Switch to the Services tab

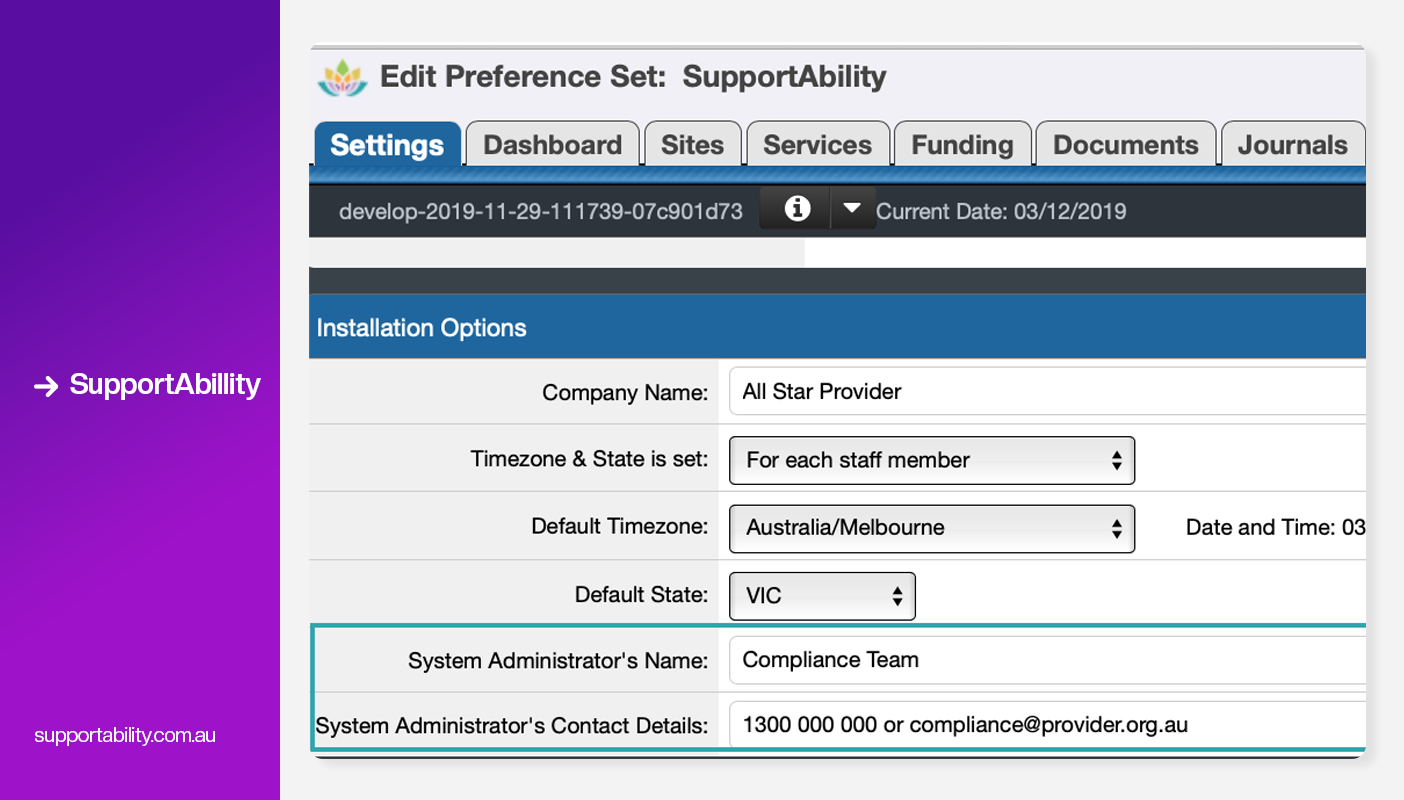817,145
